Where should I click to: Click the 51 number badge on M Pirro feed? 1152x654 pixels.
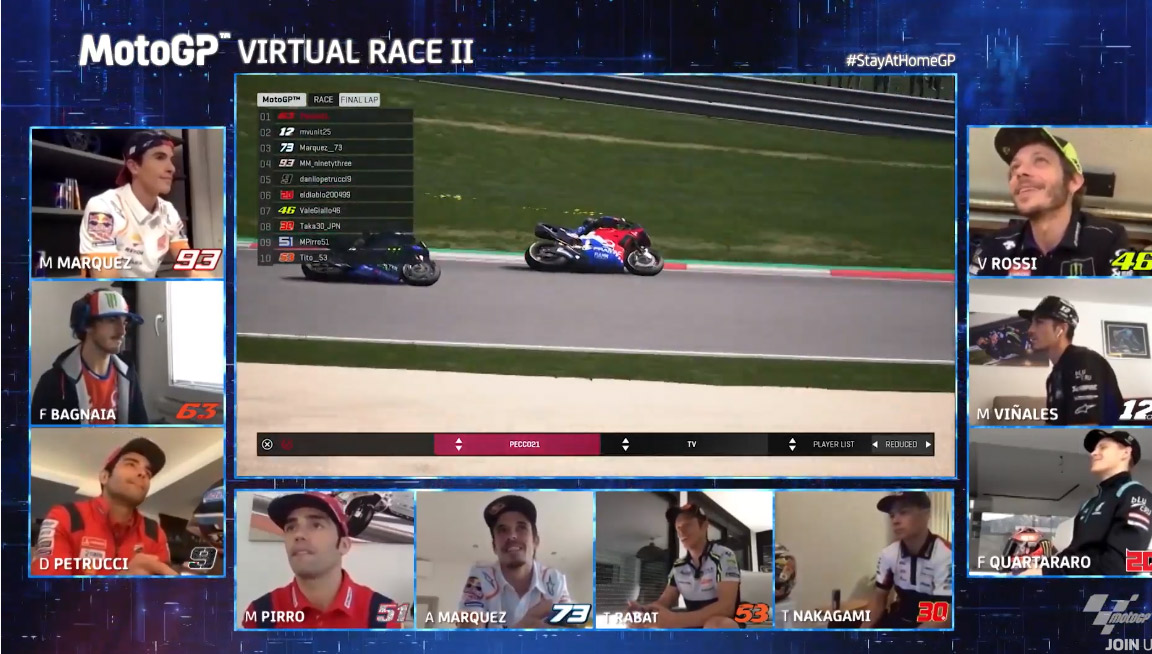pyautogui.click(x=392, y=612)
